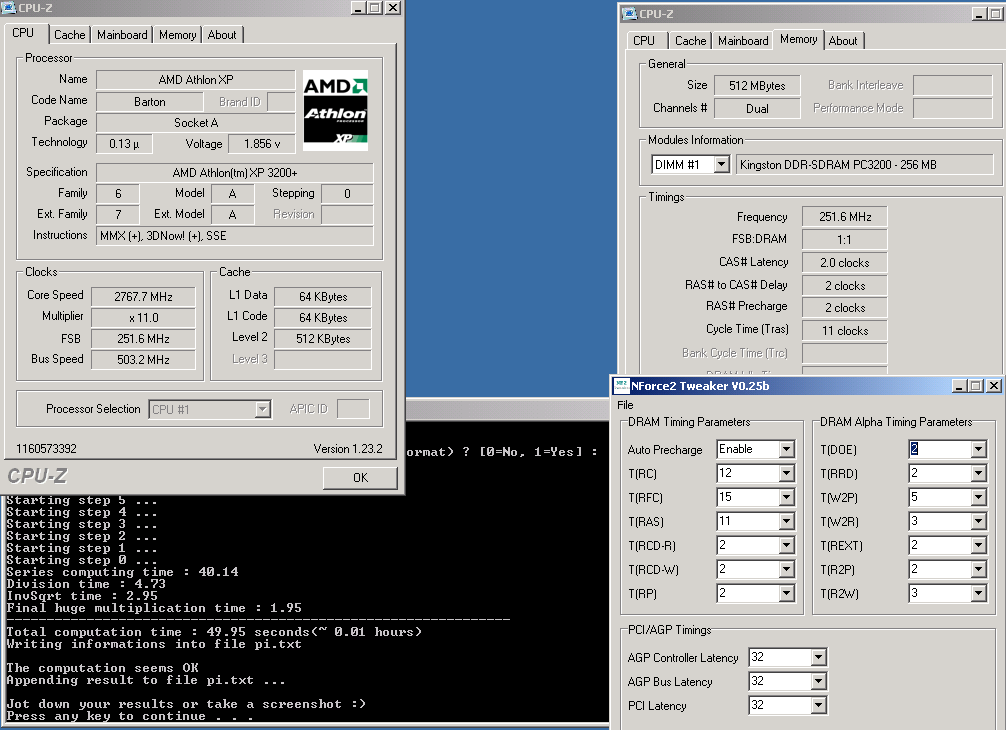Expand the T(RP) dropdown
Screen dimensions: 1006x730
[787, 593]
